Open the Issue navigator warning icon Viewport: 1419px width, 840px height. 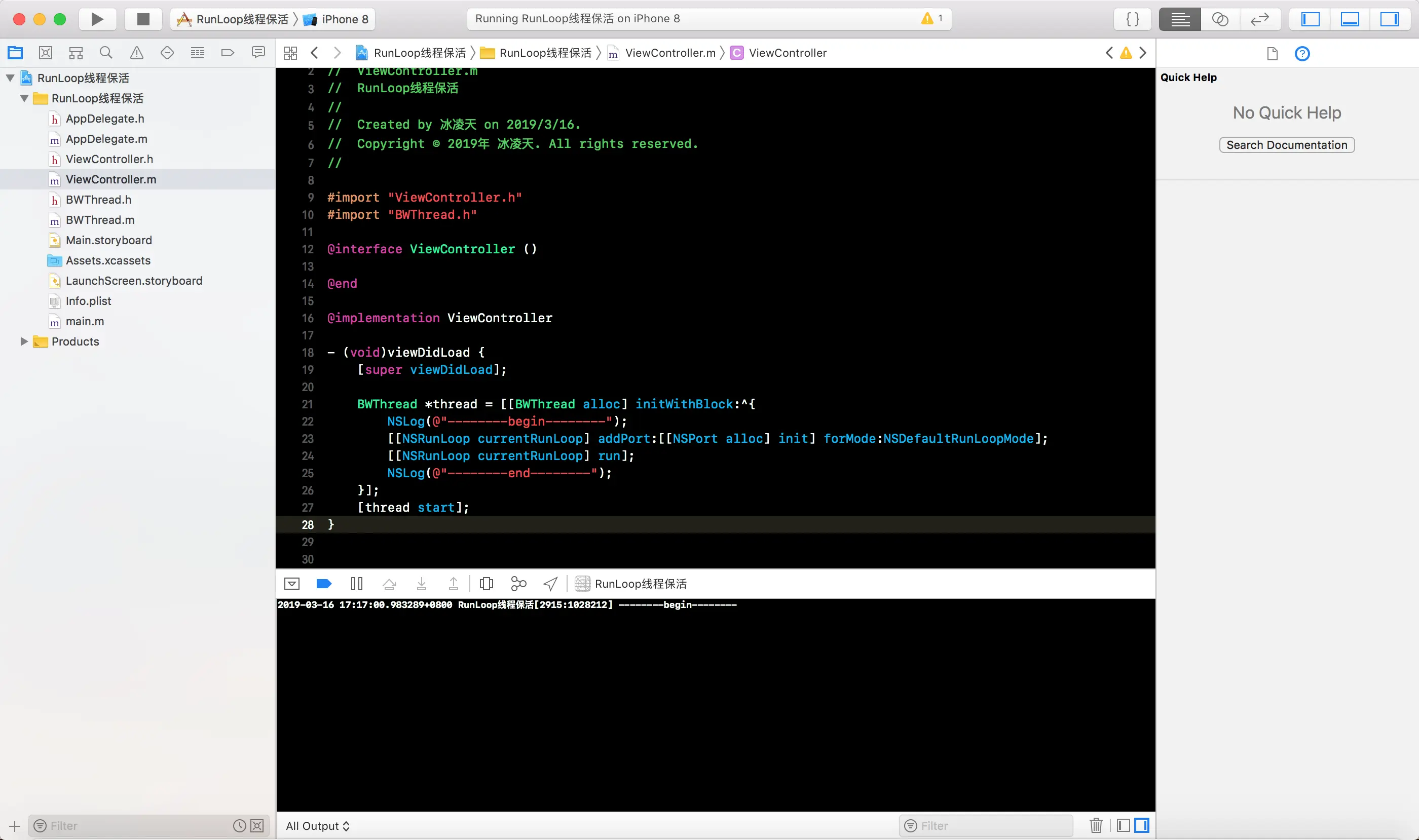[136, 53]
